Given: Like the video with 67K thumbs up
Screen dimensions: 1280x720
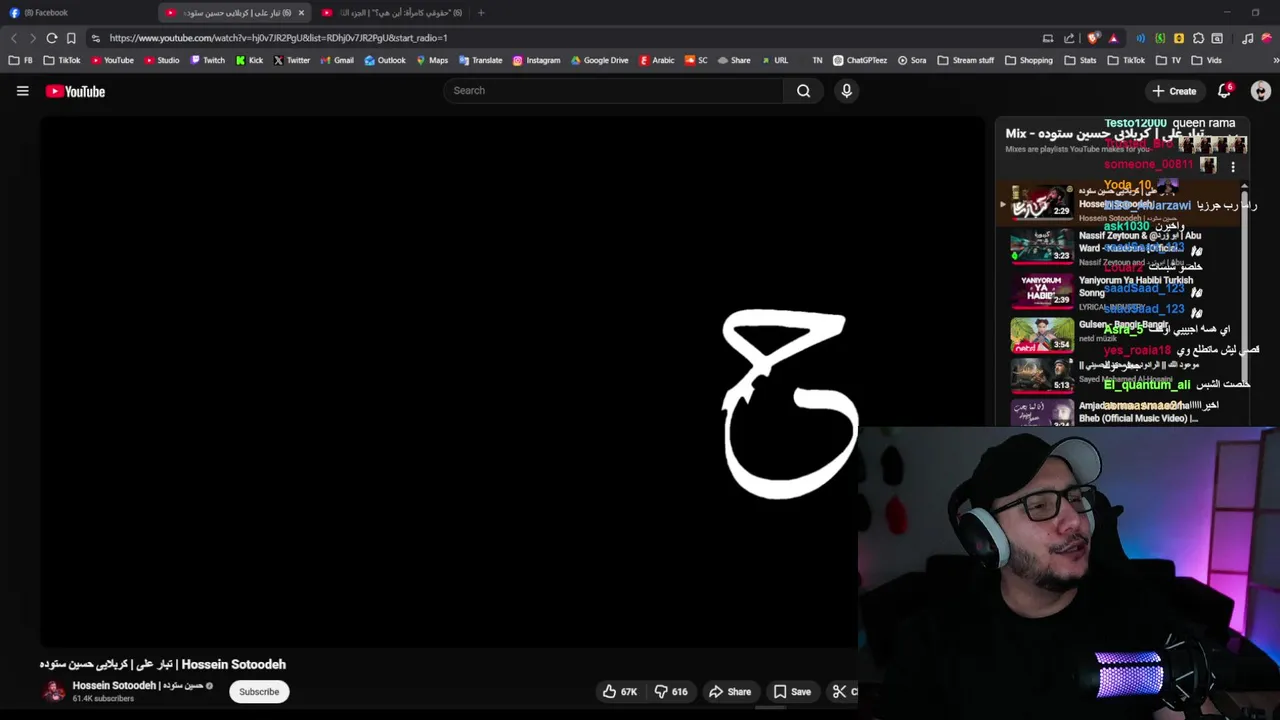Looking at the screenshot, I should tap(619, 691).
